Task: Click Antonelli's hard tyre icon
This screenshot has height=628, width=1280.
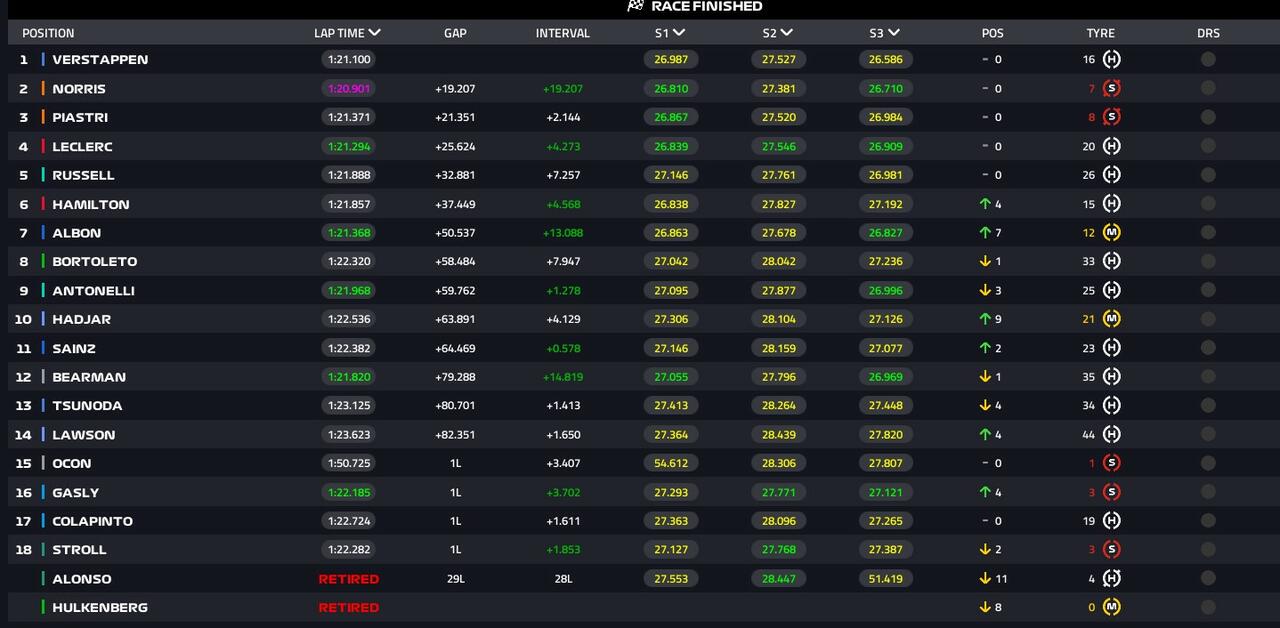Action: click(x=1111, y=290)
